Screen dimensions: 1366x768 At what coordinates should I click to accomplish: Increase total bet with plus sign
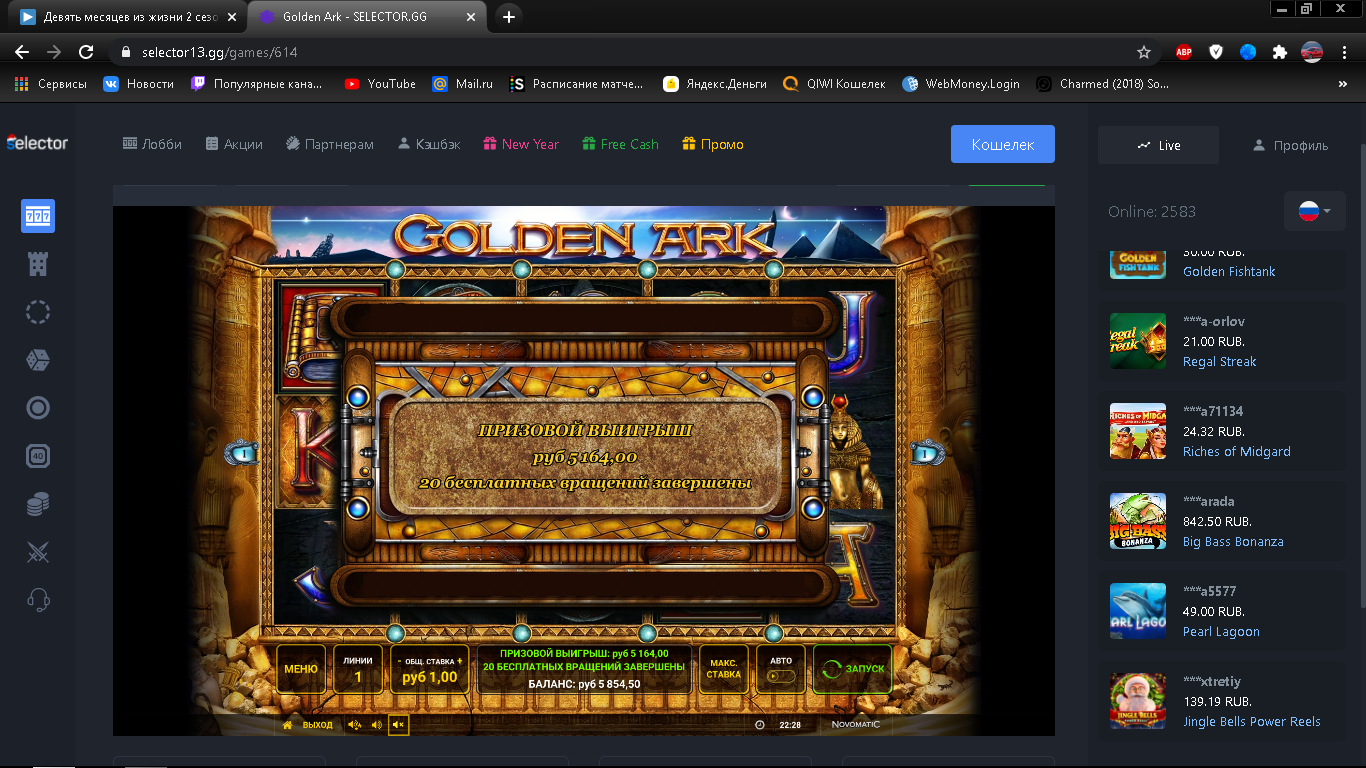tap(460, 661)
